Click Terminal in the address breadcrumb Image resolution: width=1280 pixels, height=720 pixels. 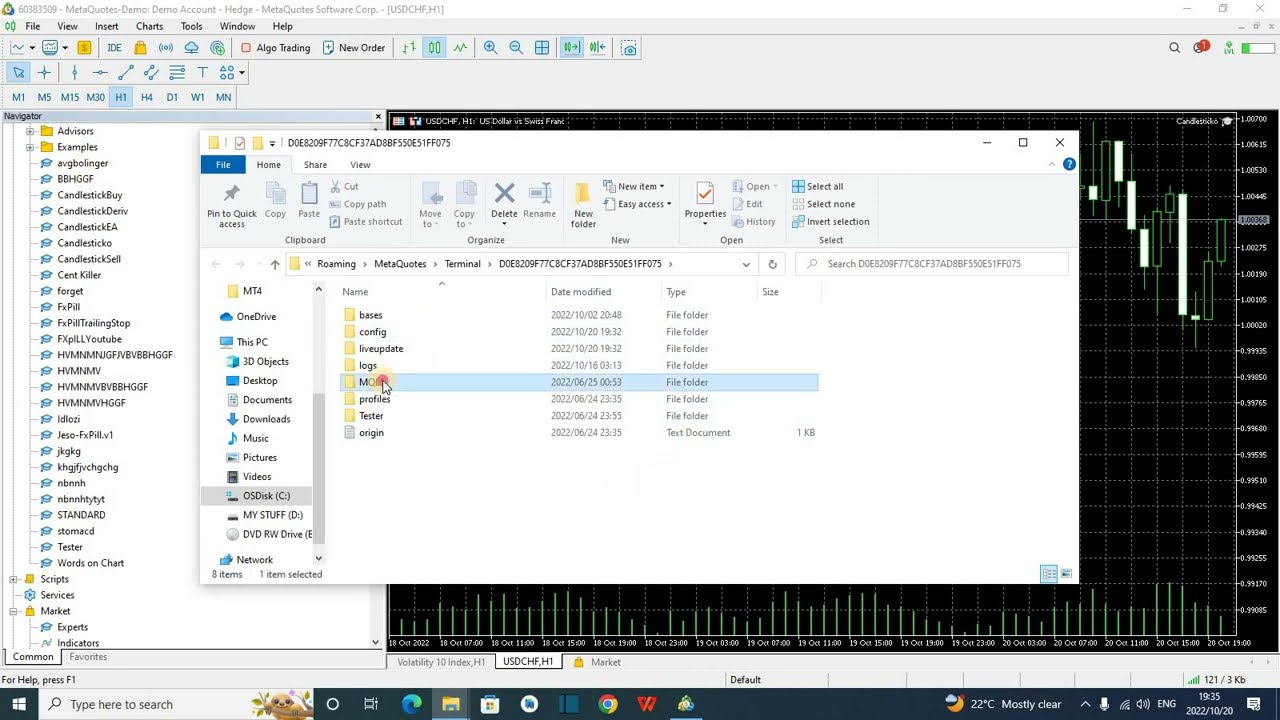point(463,264)
